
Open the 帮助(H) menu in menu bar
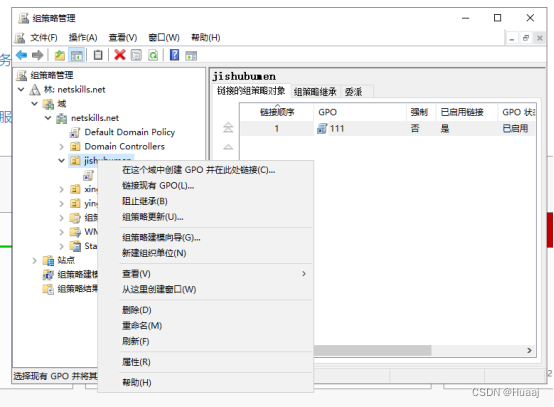(206, 37)
